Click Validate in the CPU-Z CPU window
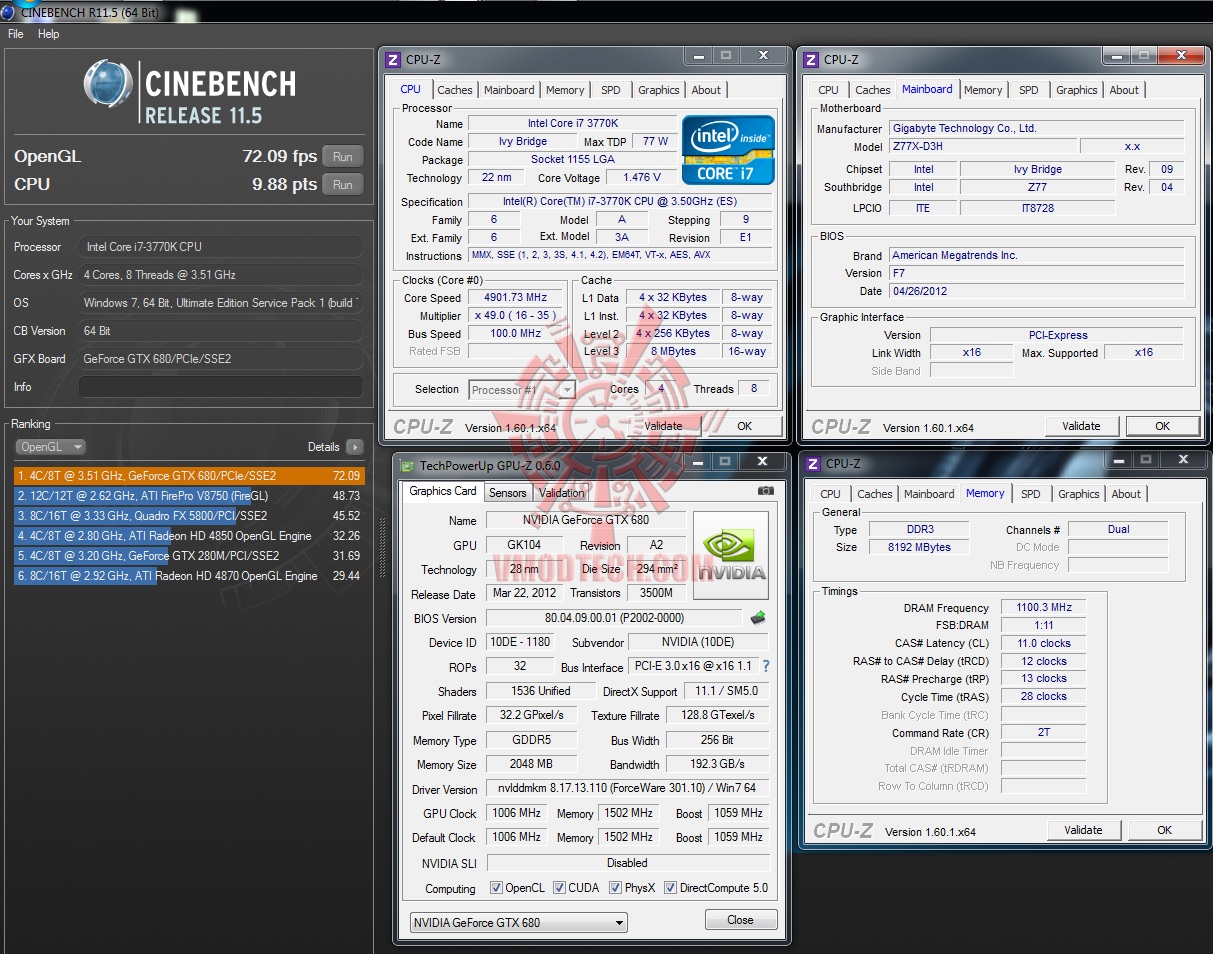 pyautogui.click(x=663, y=426)
